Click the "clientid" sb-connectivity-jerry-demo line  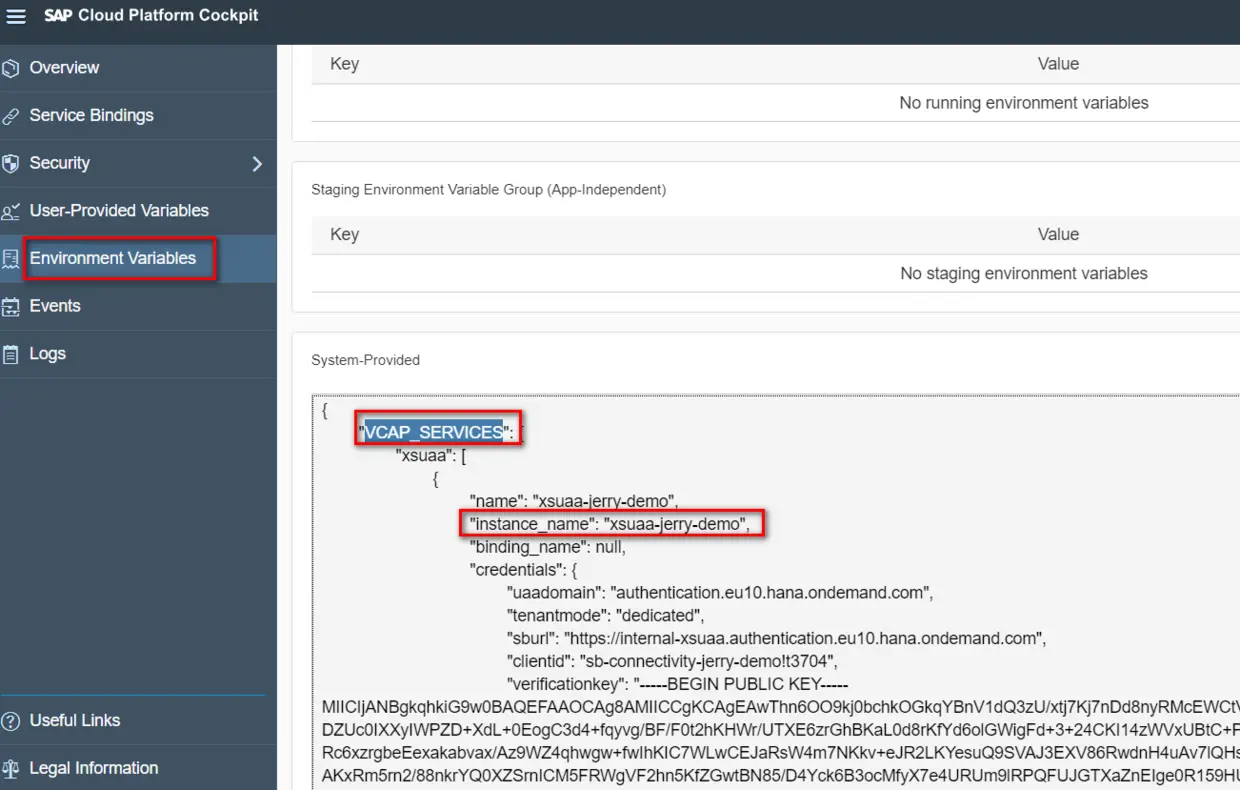click(x=671, y=662)
